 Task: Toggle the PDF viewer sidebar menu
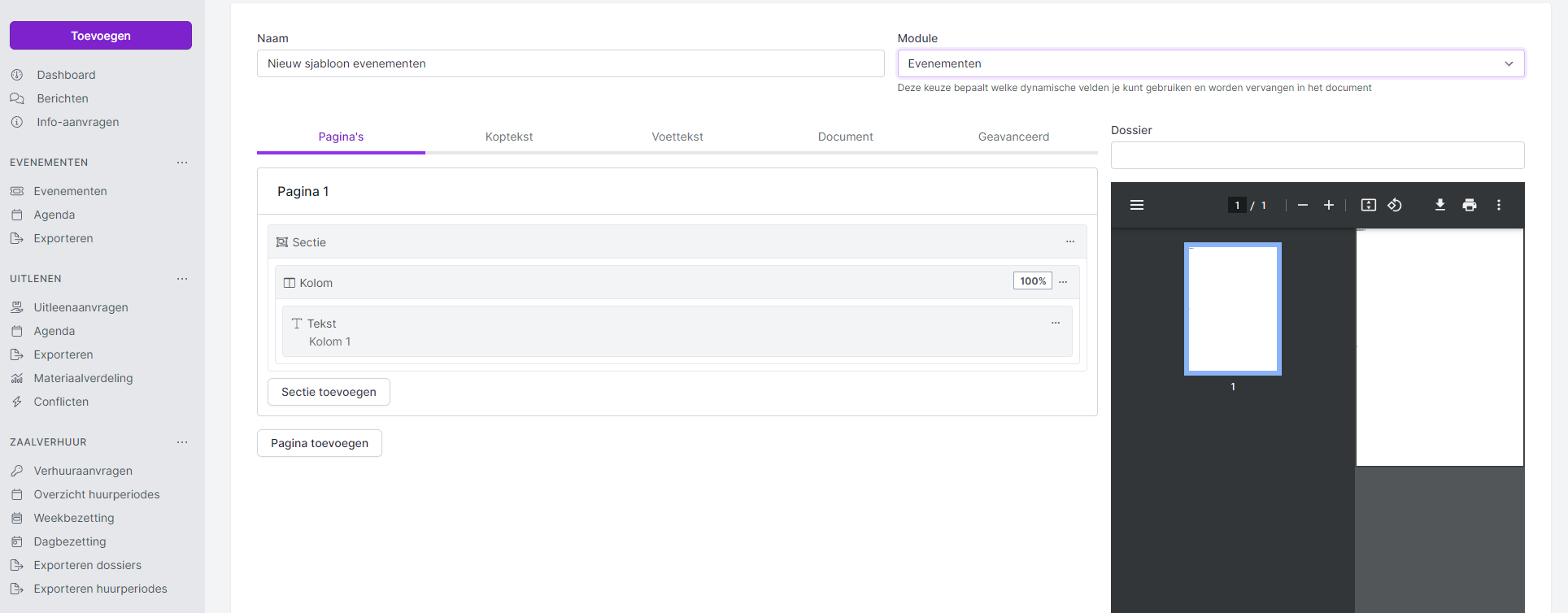(x=1137, y=205)
